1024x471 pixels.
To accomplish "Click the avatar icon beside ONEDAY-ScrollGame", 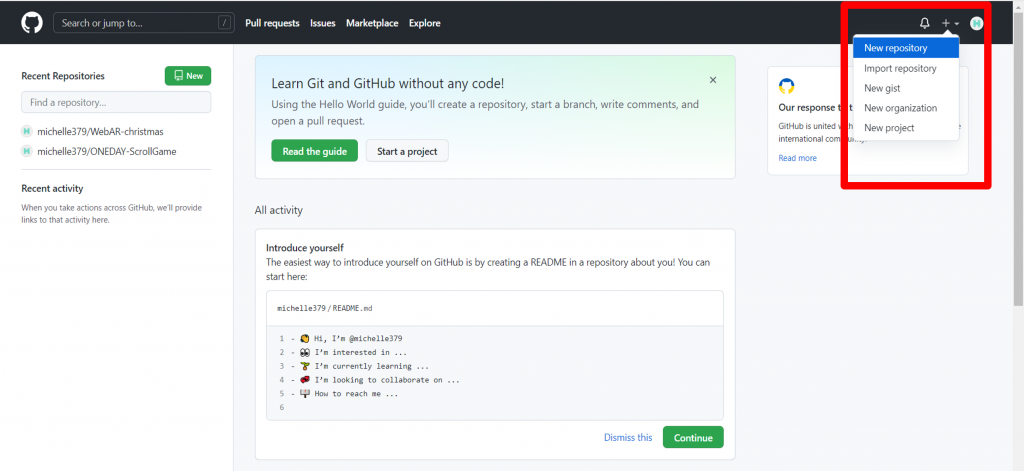I will 27,152.
